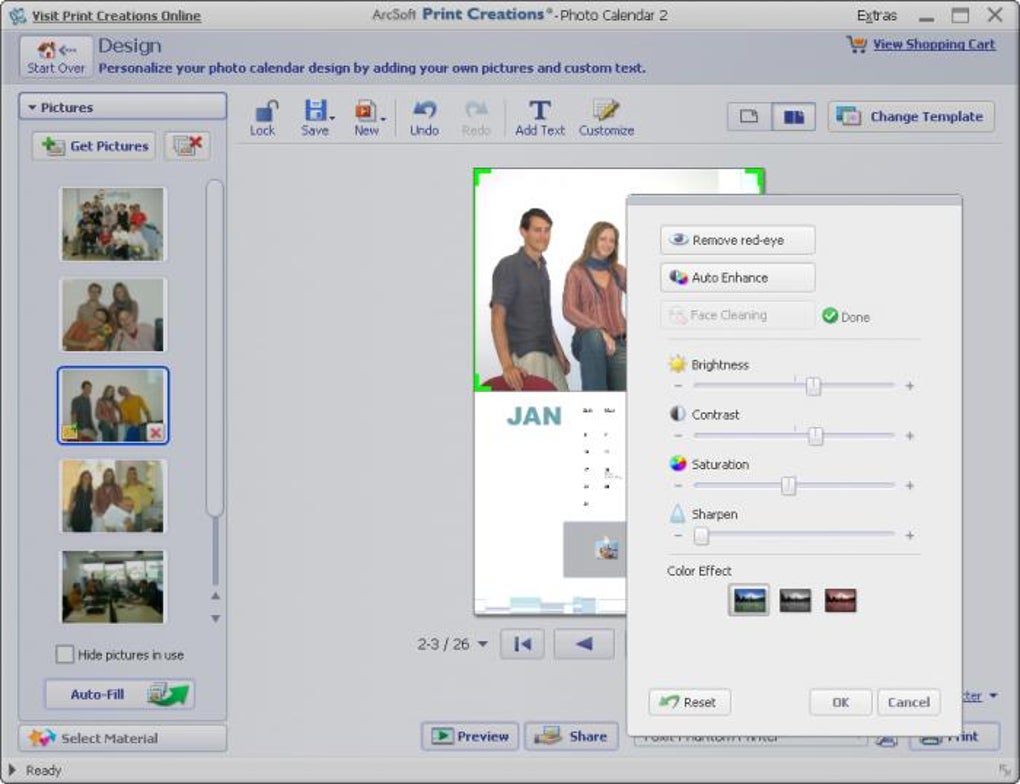The image size is (1020, 784).
Task: Decrease saturation with minus icon
Action: point(678,485)
